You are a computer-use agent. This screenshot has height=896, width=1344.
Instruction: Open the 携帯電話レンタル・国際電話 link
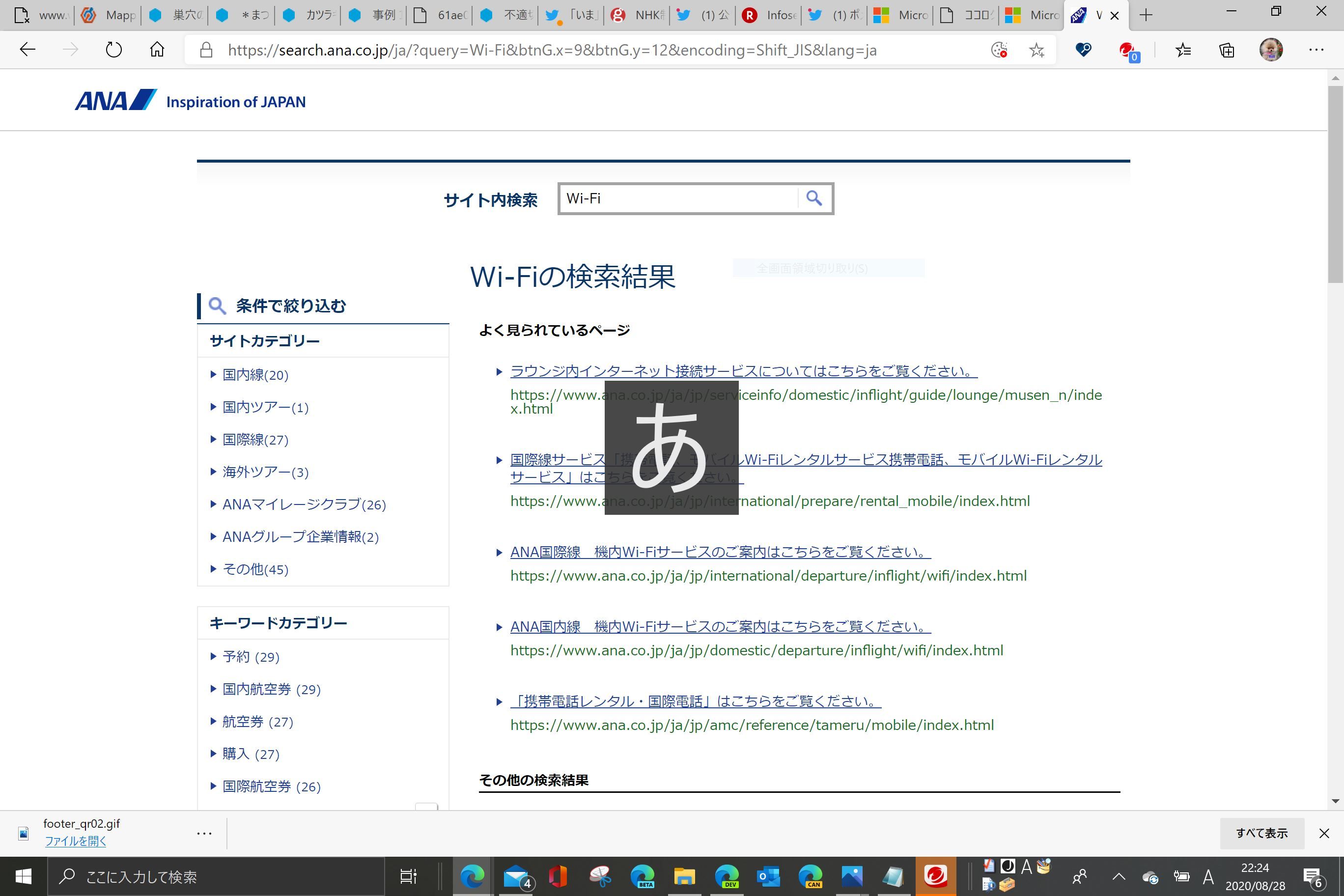(696, 701)
